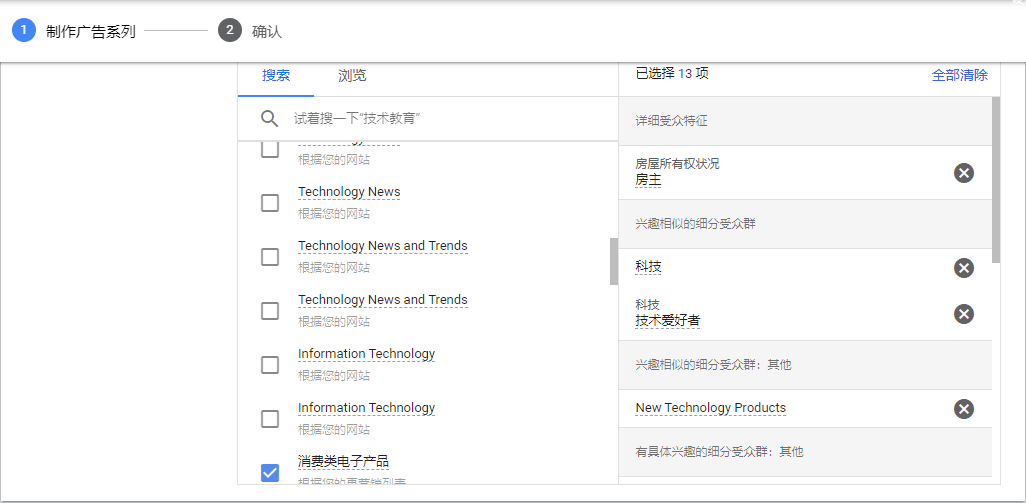Click the search magnifier icon
This screenshot has width=1026, height=503.
(269, 119)
